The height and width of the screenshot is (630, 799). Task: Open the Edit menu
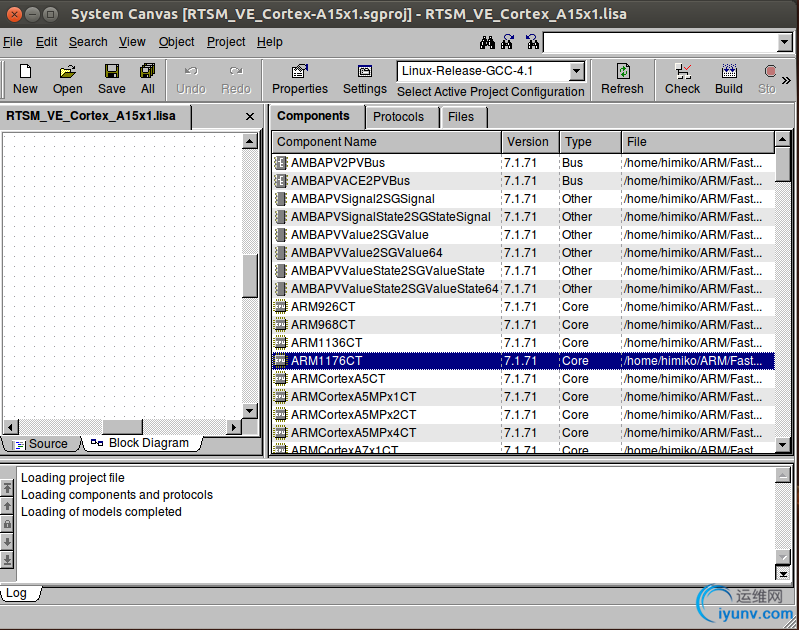[x=46, y=42]
